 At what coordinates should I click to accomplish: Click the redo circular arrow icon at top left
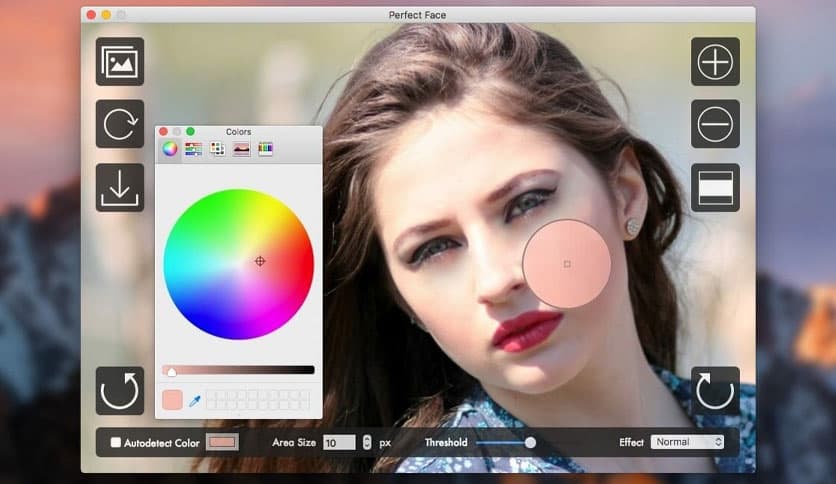click(x=120, y=124)
